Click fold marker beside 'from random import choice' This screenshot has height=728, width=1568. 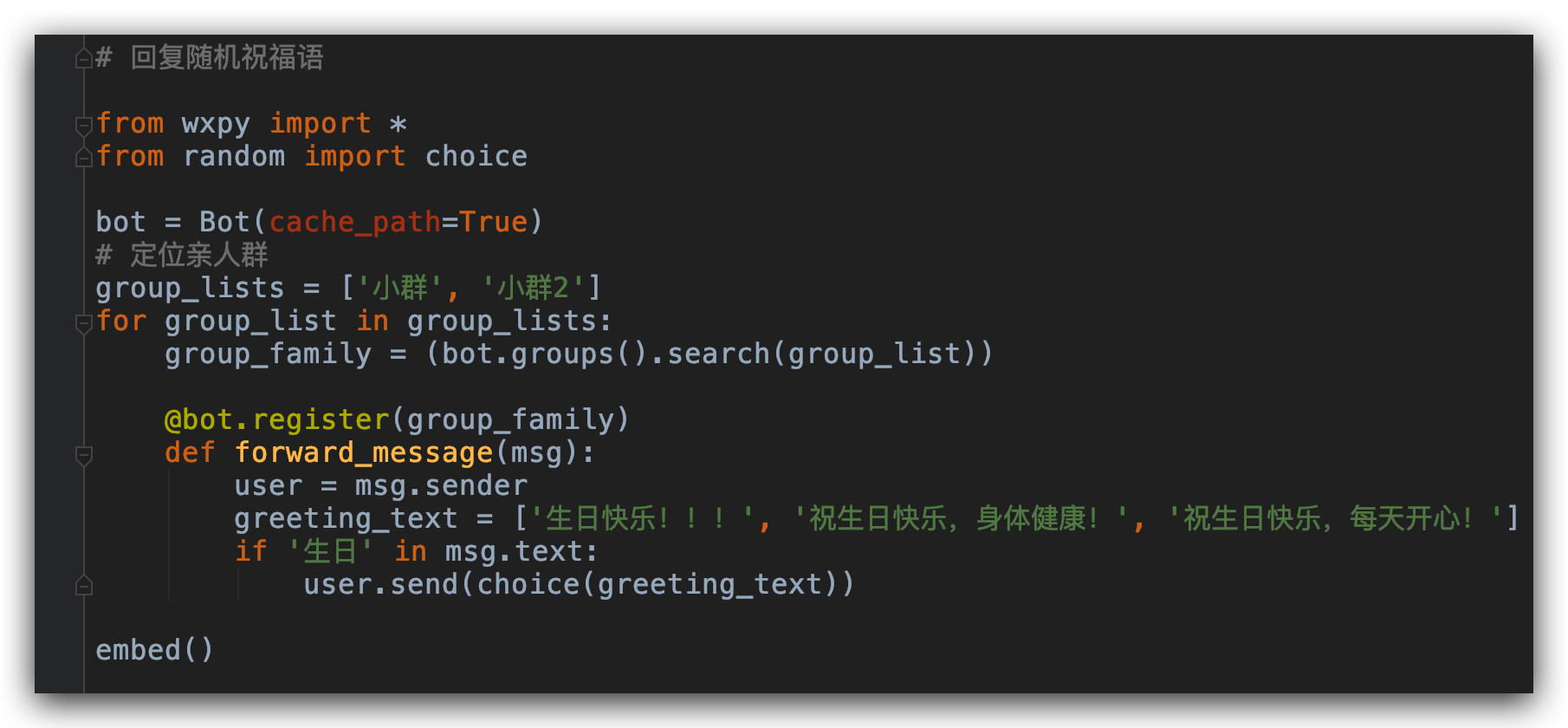pyautogui.click(x=83, y=158)
